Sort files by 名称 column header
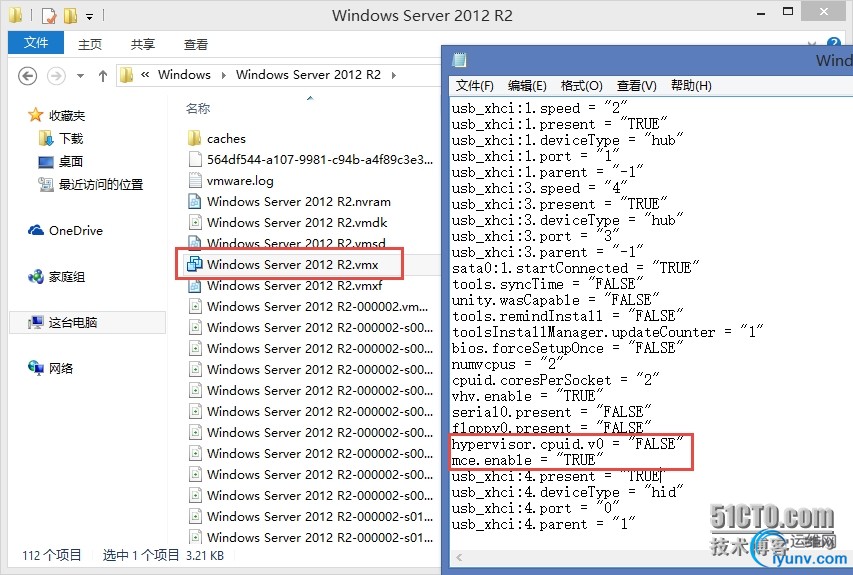The width and height of the screenshot is (853, 575). tap(197, 108)
